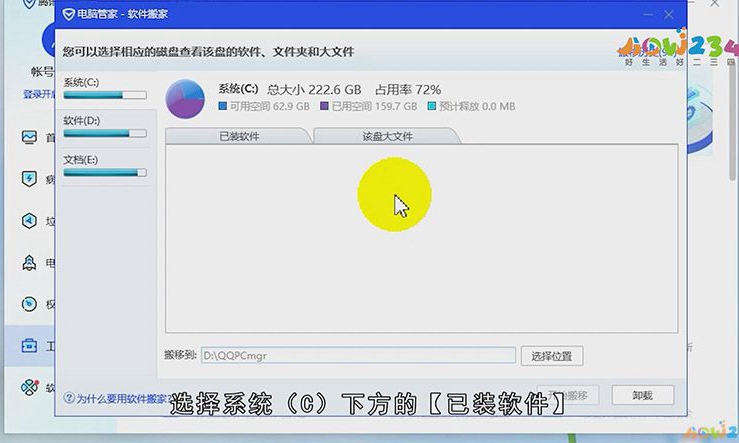
Task: Click the purple 已用空间 legend swatch
Action: pos(324,106)
